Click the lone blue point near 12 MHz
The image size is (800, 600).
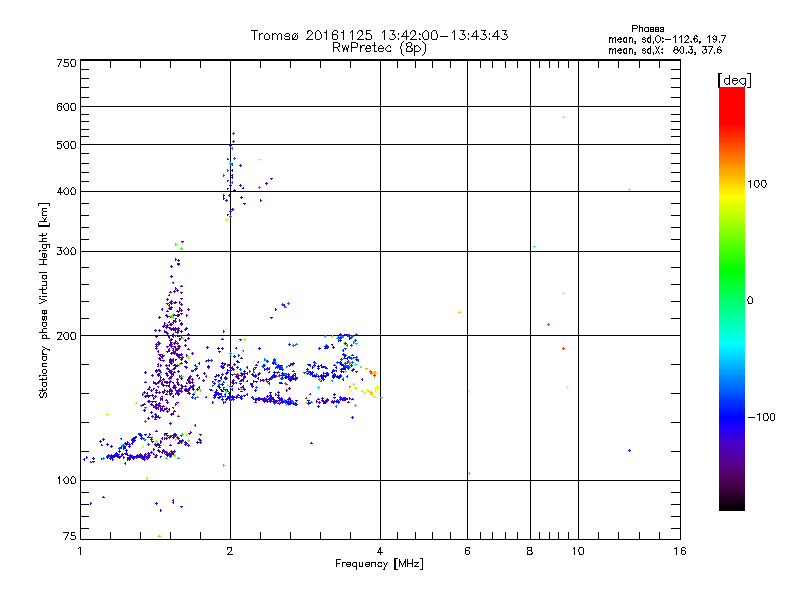point(630,451)
